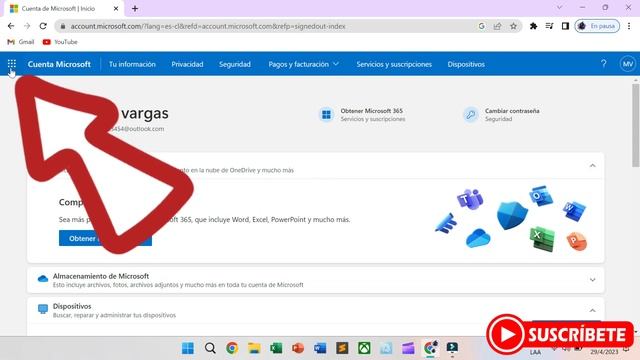Expand Almacenamiento de Microsoft chevron

[592, 280]
